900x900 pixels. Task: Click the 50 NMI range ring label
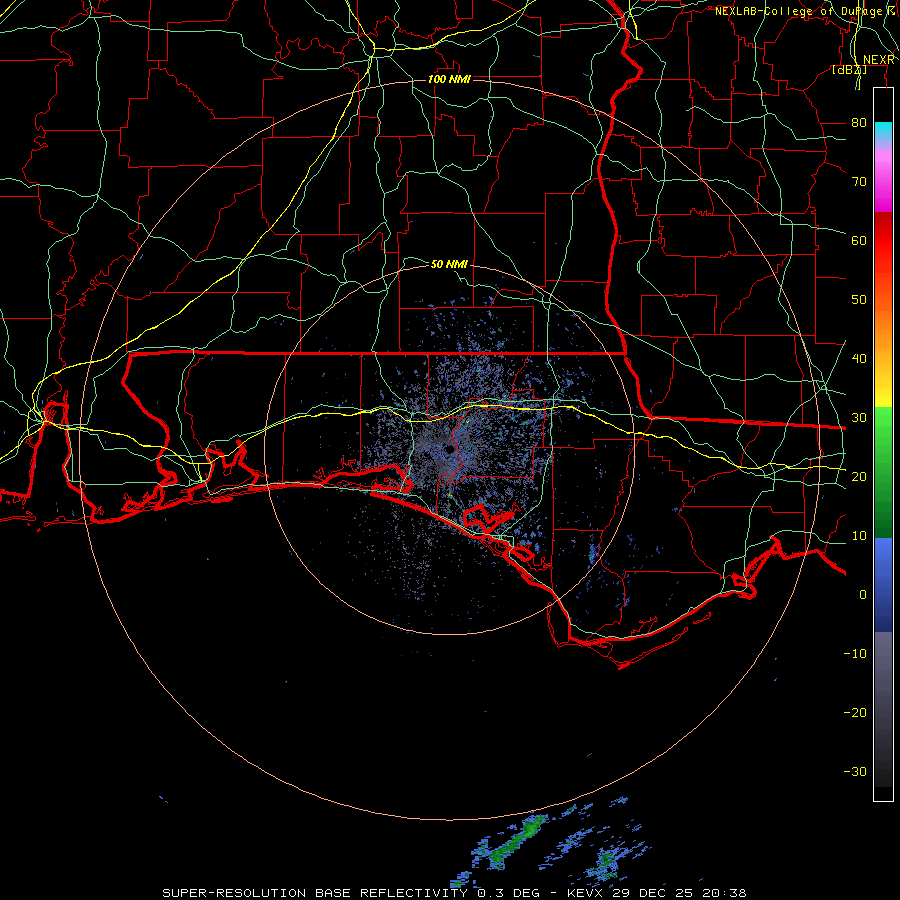[449, 264]
